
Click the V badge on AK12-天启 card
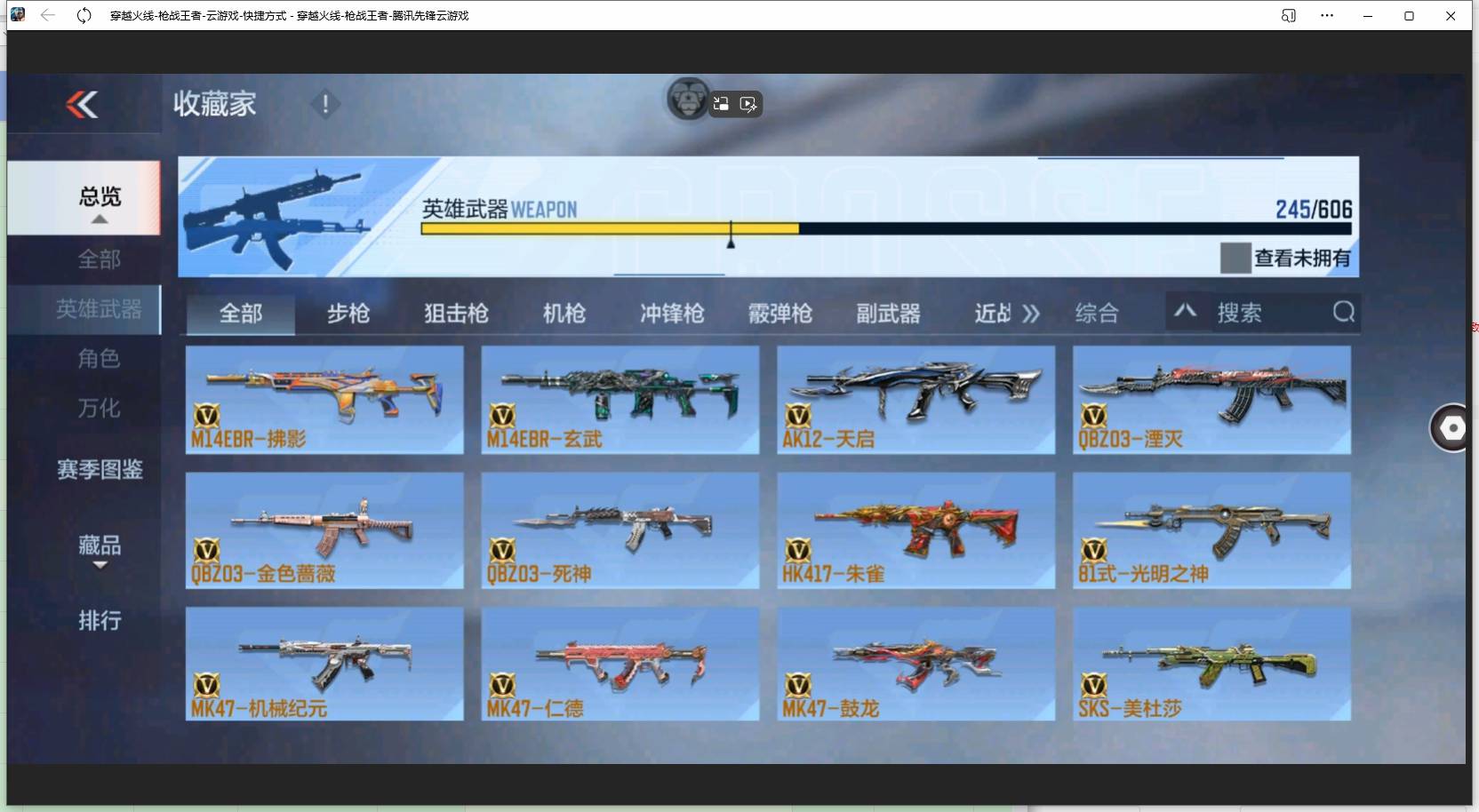pyautogui.click(x=798, y=416)
